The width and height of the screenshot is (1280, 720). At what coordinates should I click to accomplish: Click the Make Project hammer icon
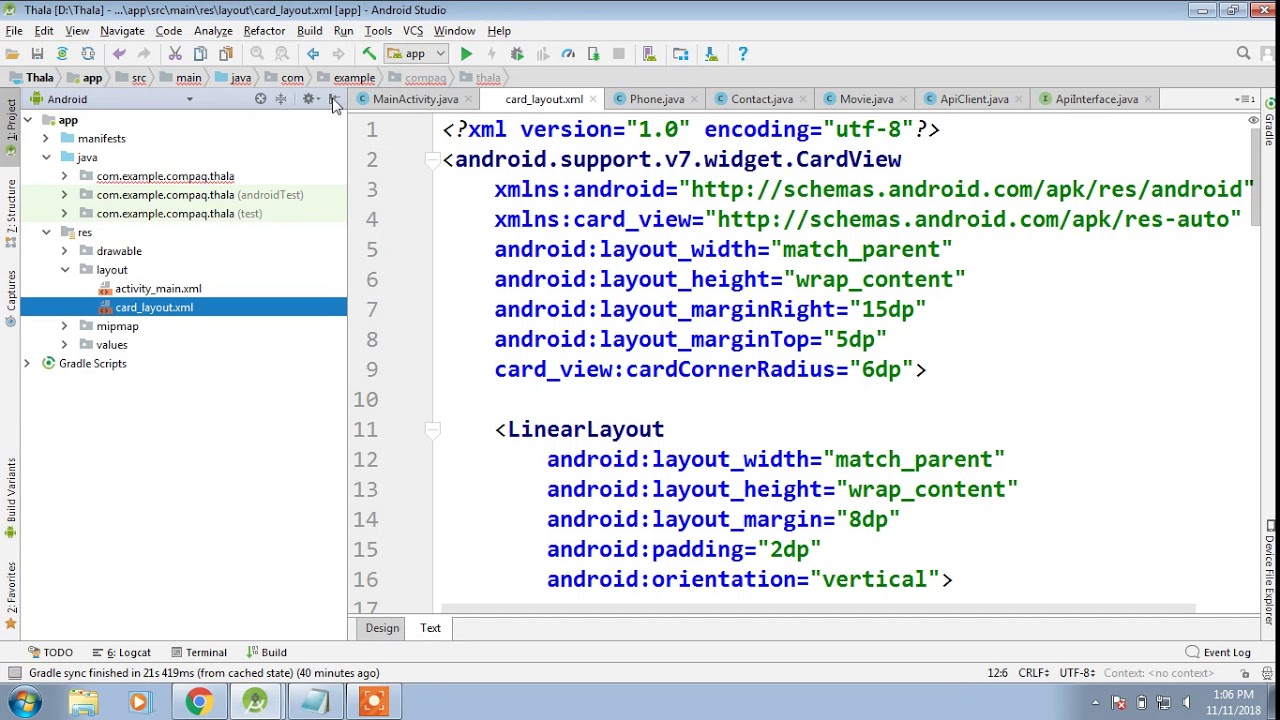369,54
